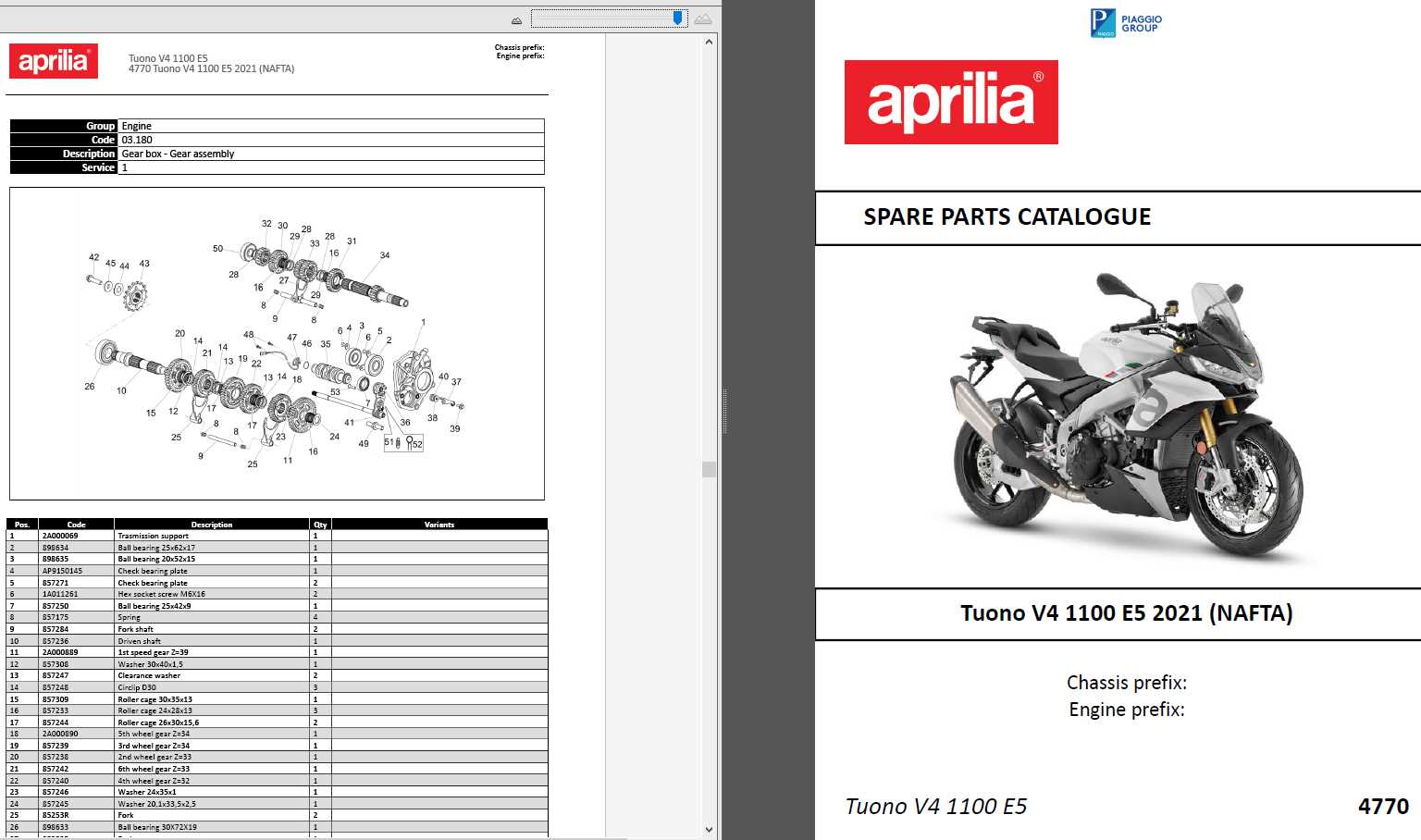
Task: Click 'Washer 24x35x1' row
Action: pyautogui.click(x=278, y=792)
